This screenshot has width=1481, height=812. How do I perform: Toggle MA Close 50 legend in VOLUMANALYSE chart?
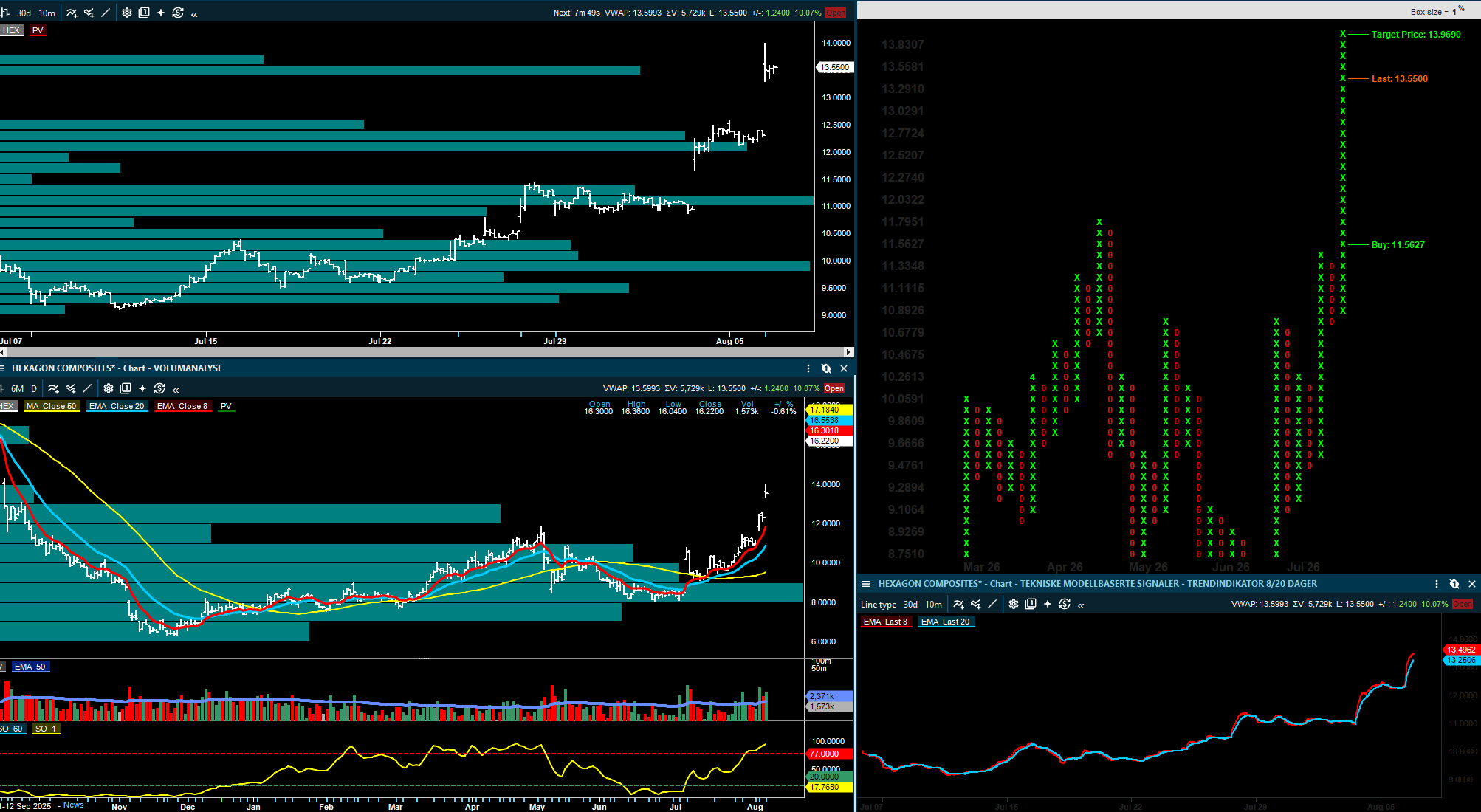point(51,406)
